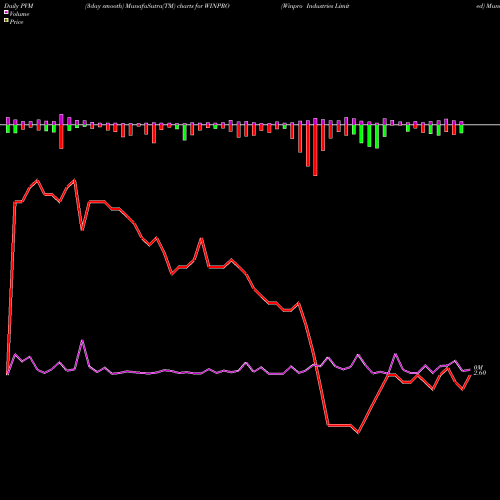Click the tallest green bar in histogram
This screenshot has width=500, height=500.
tap(377, 136)
